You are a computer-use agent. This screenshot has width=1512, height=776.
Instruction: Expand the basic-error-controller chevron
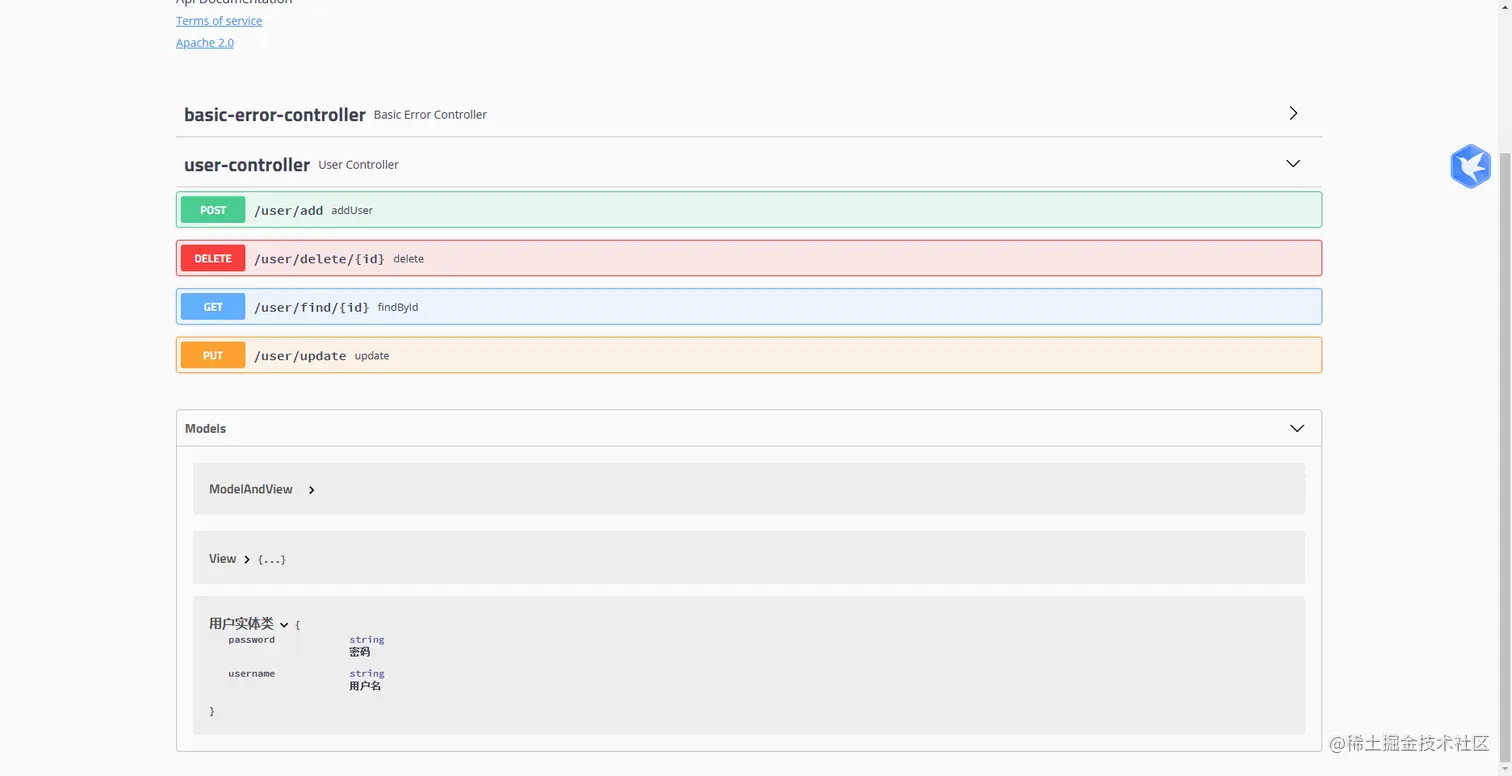click(1293, 113)
